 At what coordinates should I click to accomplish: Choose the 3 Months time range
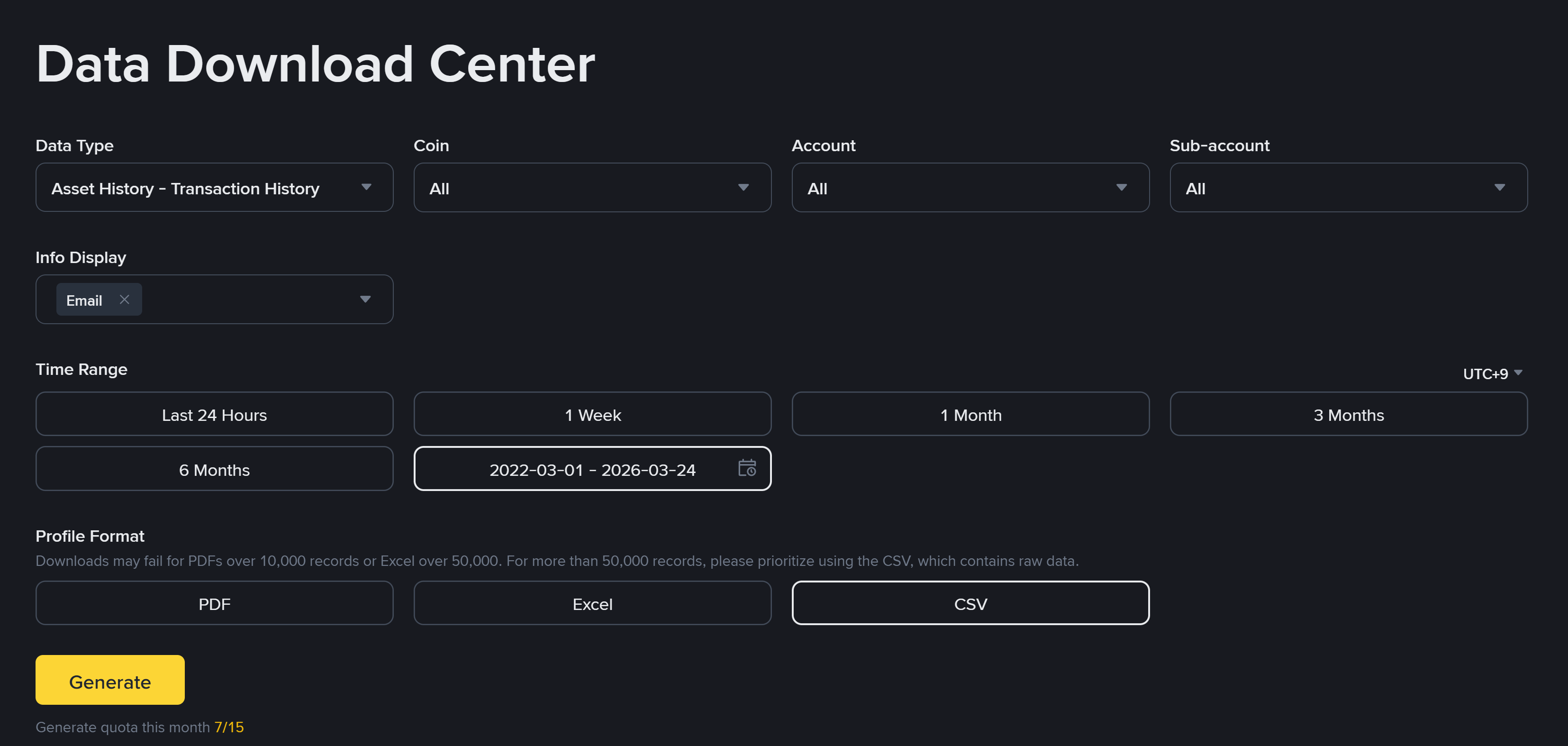pyautogui.click(x=1348, y=414)
